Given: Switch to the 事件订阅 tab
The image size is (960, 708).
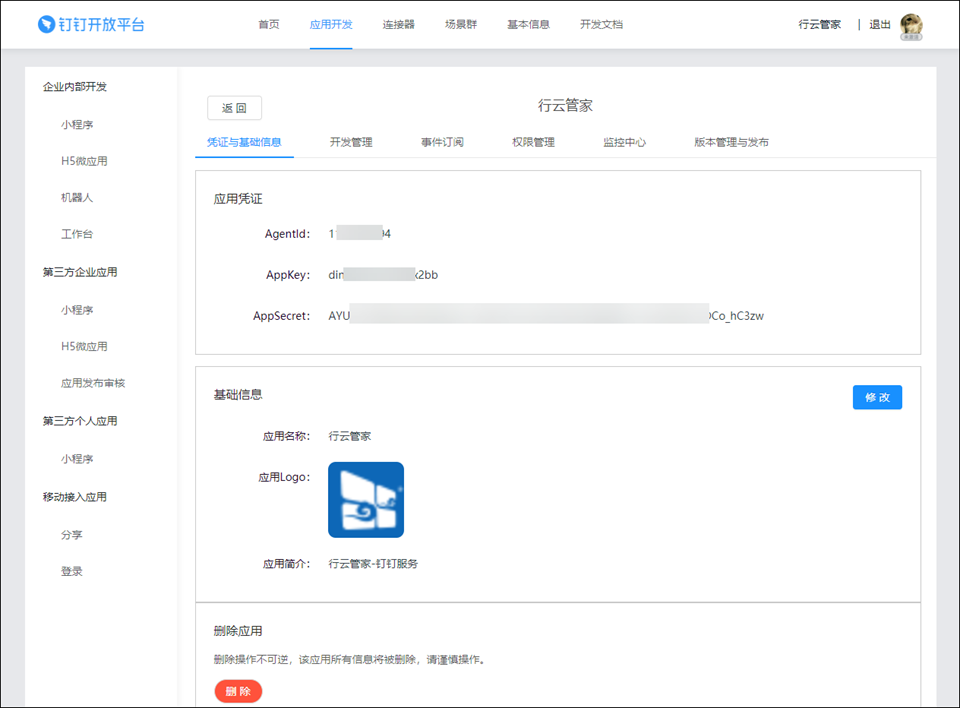Looking at the screenshot, I should pyautogui.click(x=442, y=142).
